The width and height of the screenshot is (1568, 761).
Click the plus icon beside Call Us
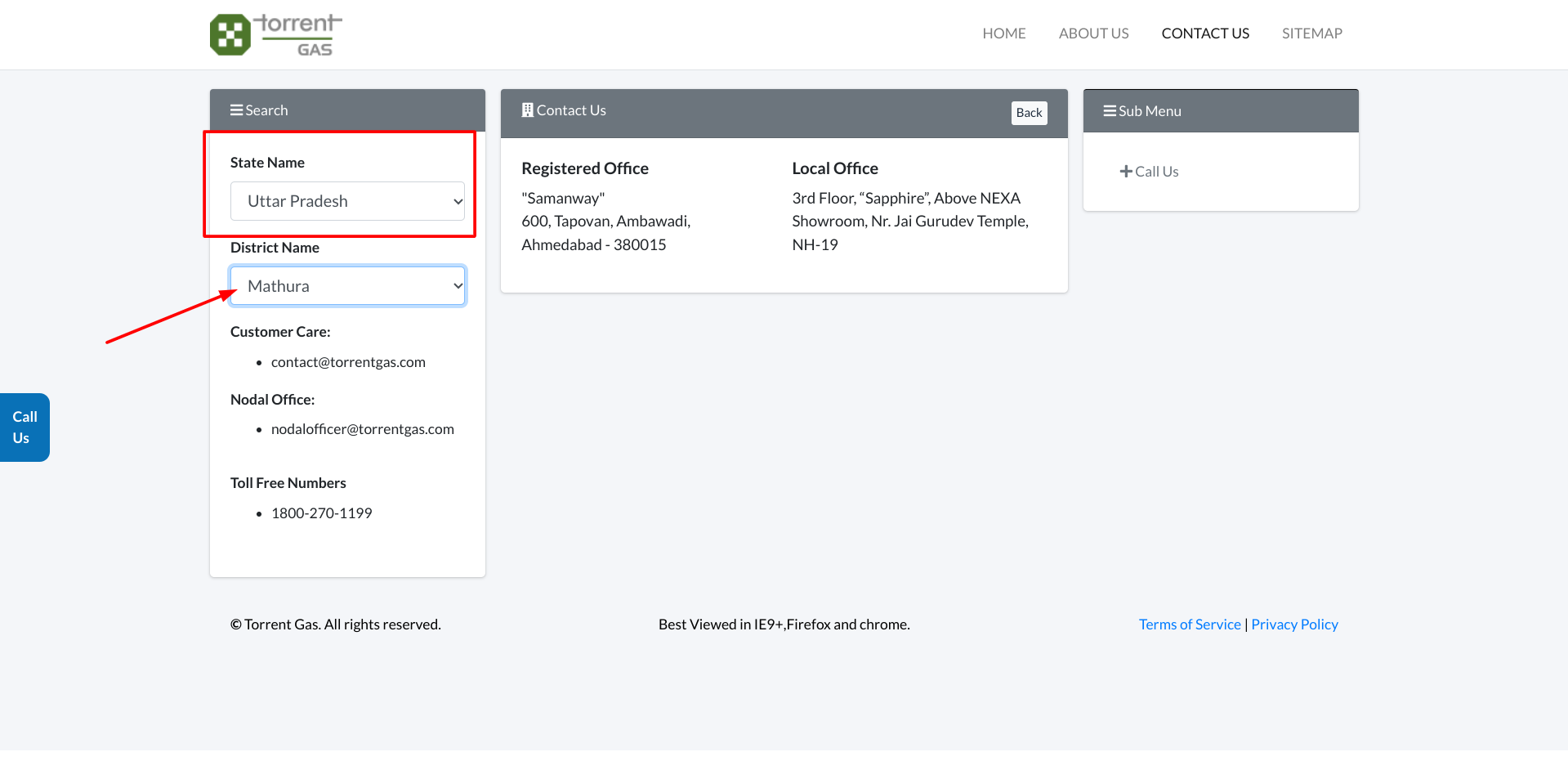(1126, 172)
